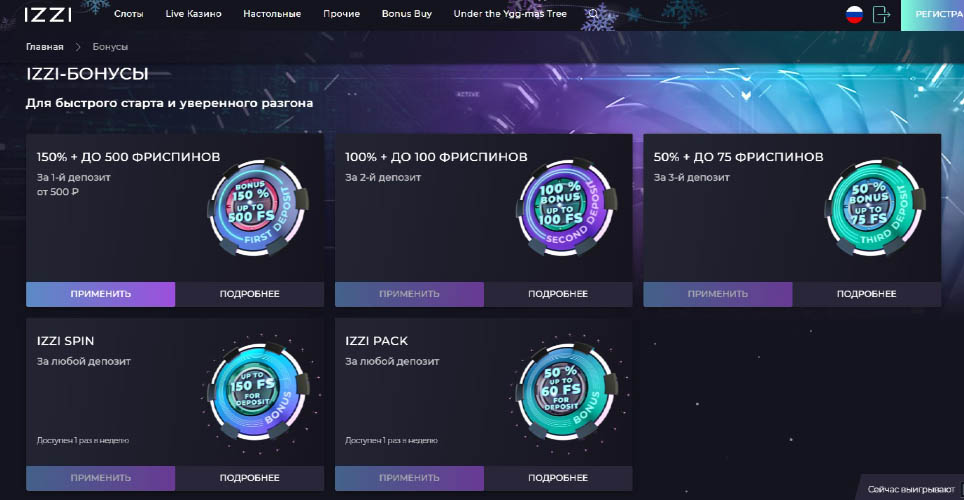Click the IZZI logo in the header
Viewport: 964px width, 500px height.
pos(48,15)
